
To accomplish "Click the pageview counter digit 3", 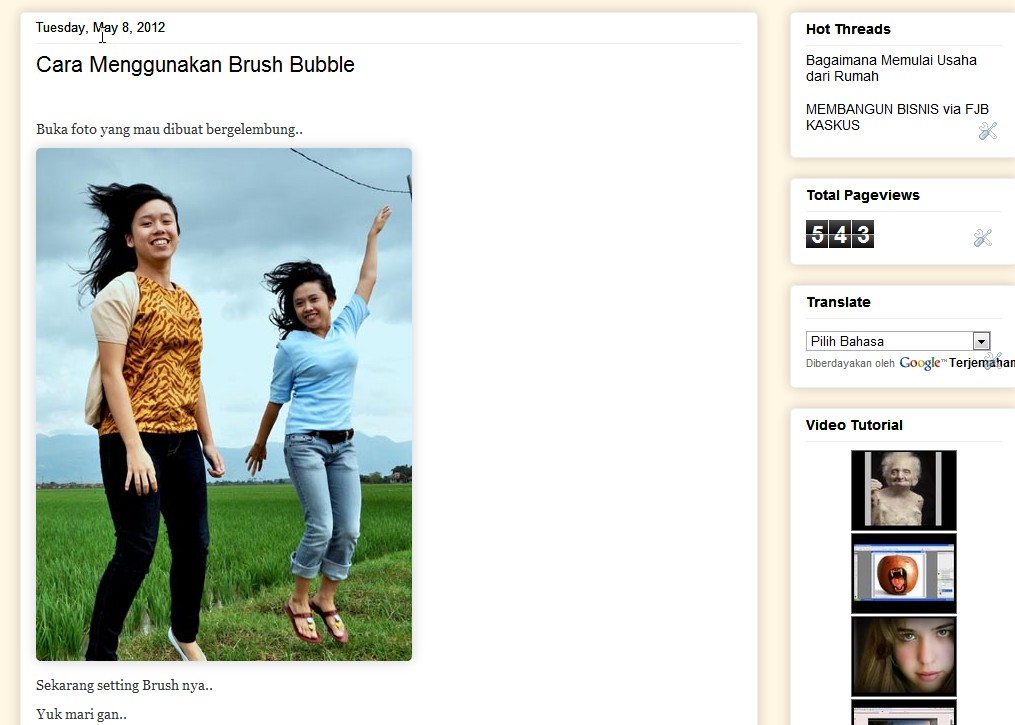I will [x=863, y=234].
